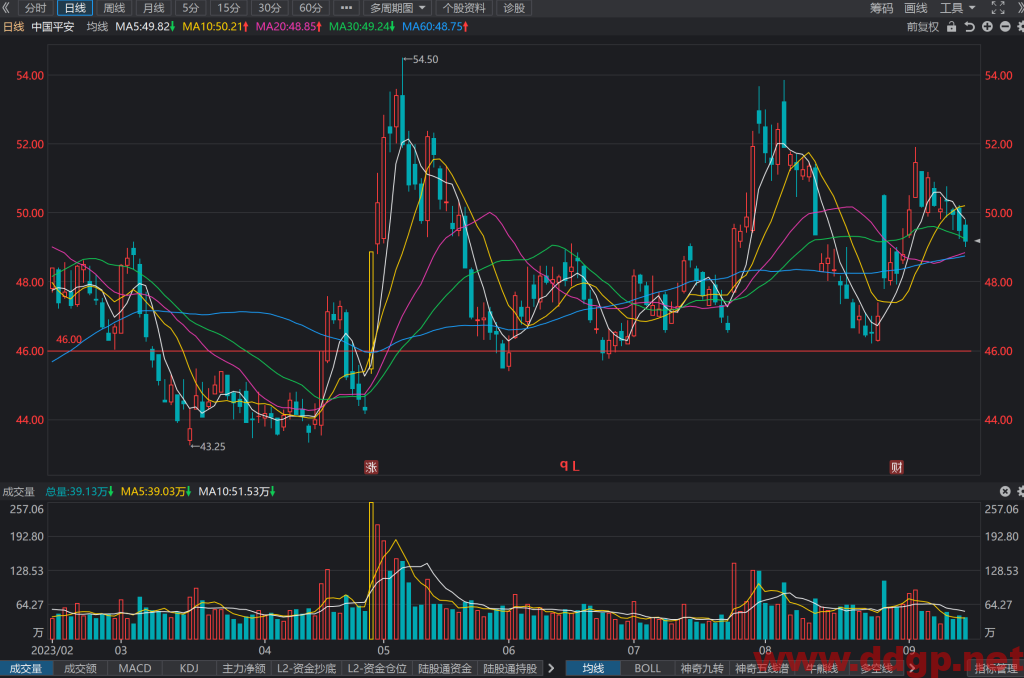Open the 诊股 stock diagnosis
Image resolution: width=1024 pixels, height=678 pixels.
pyautogui.click(x=514, y=8)
